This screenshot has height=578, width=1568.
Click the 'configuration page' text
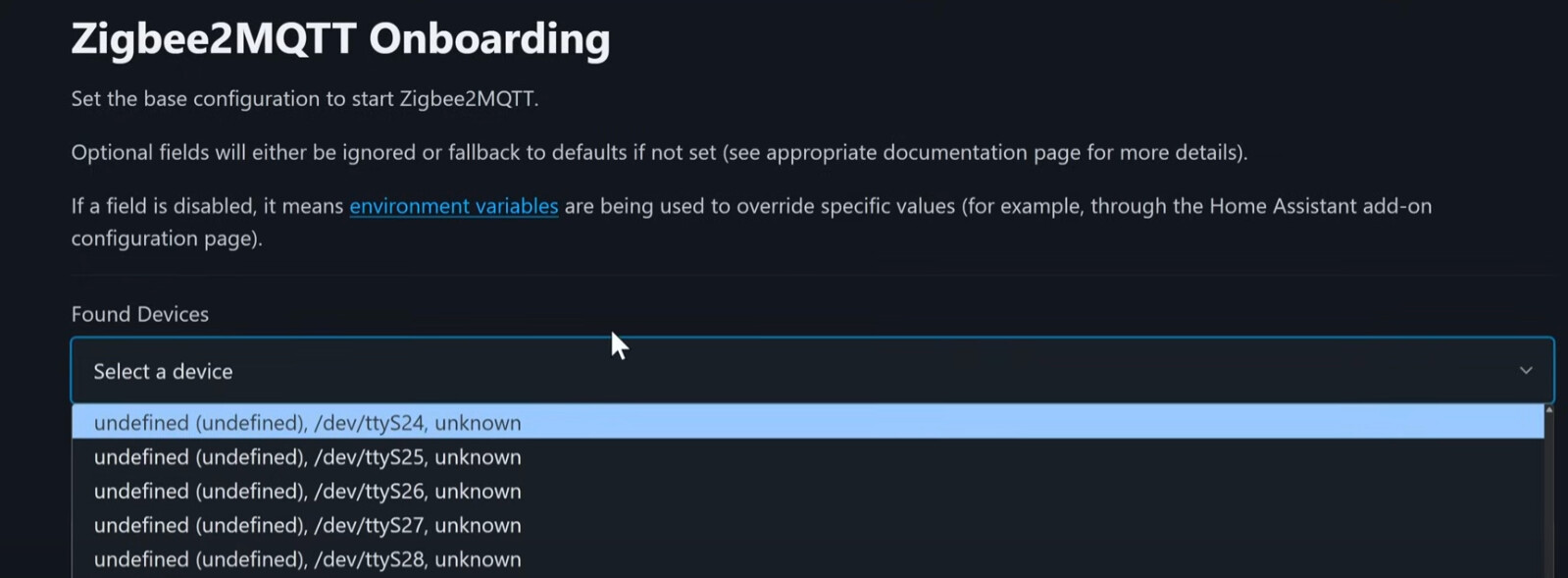[165, 238]
